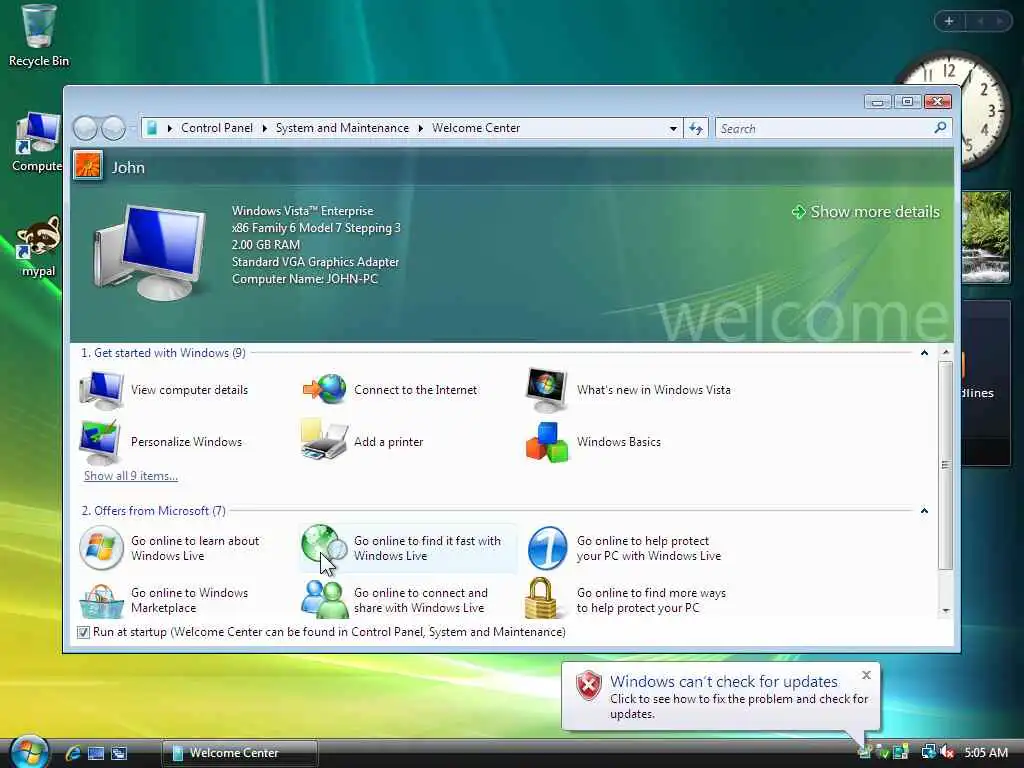Click Show all 9 items link
Image resolution: width=1024 pixels, height=768 pixels.
[131, 476]
